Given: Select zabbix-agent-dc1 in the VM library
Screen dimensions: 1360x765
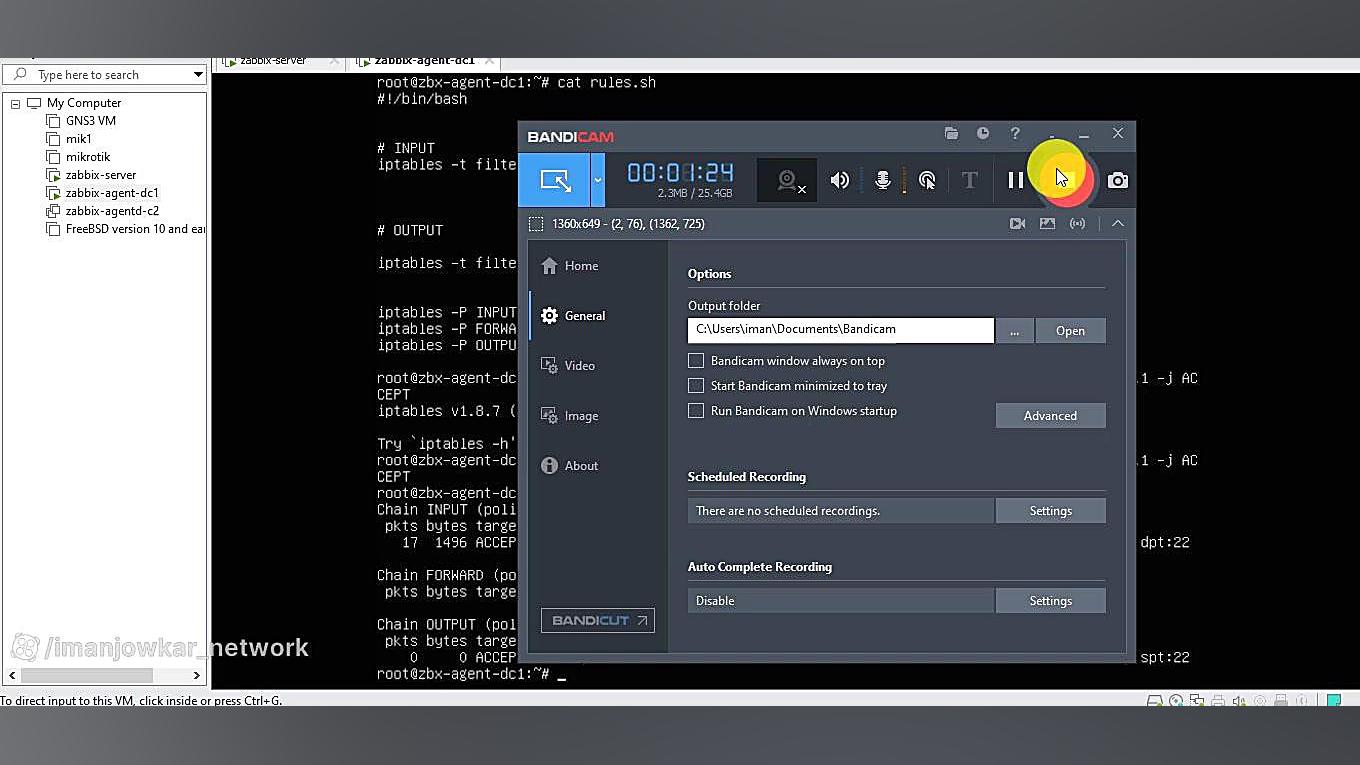Looking at the screenshot, I should 112,193.
